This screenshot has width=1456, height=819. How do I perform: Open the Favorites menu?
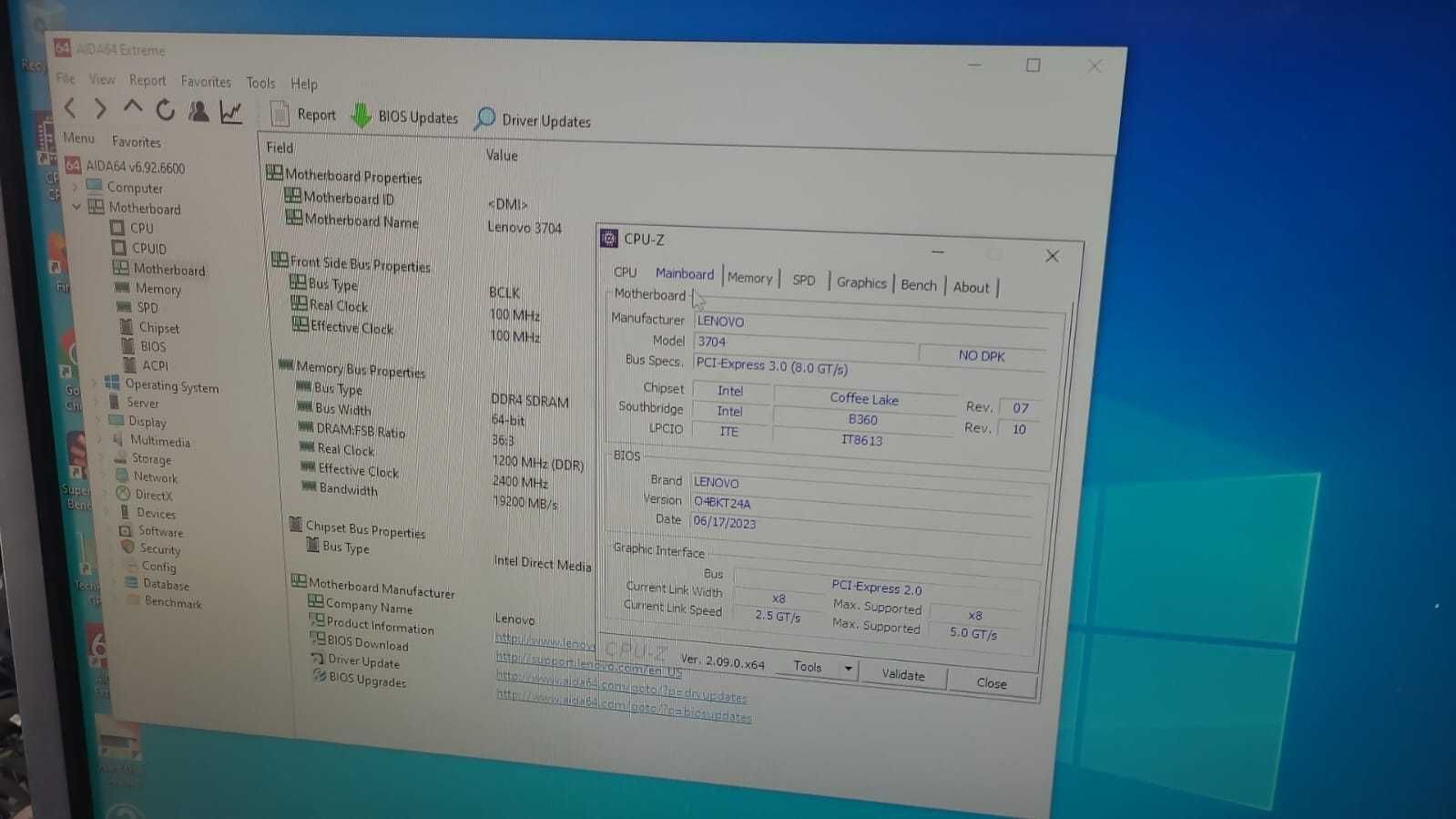coord(206,81)
